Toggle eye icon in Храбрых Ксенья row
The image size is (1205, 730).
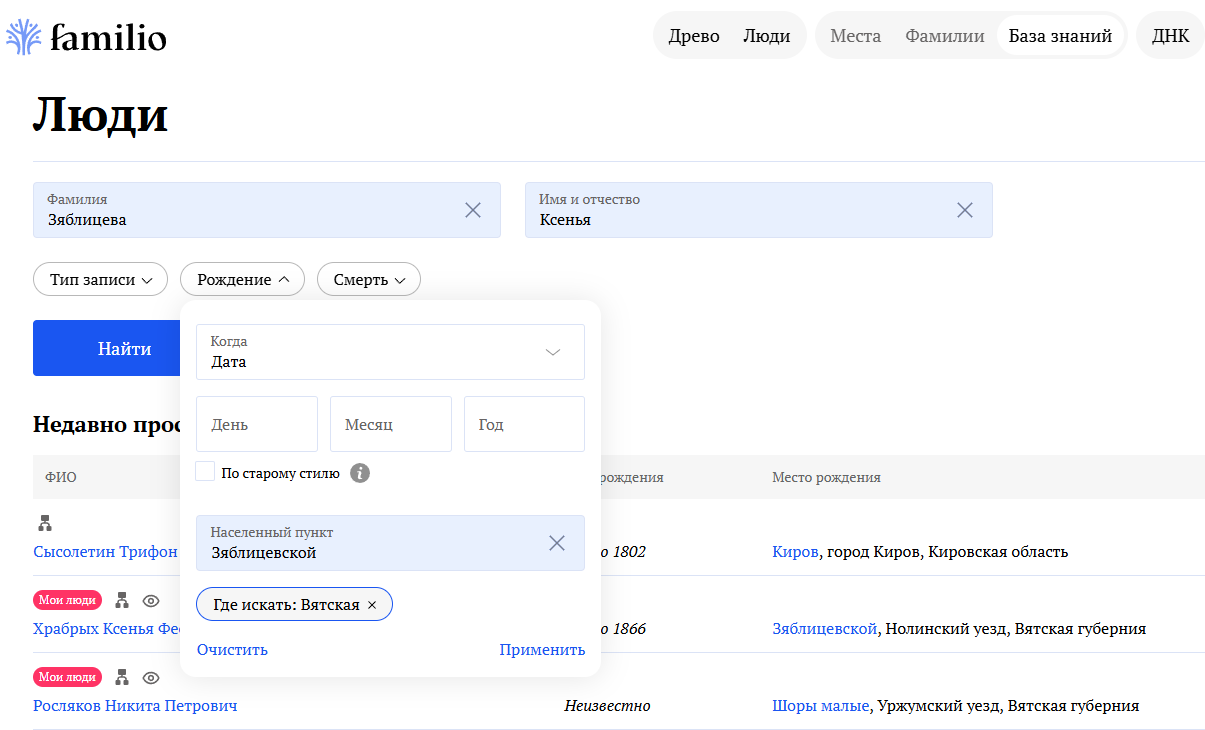pyautogui.click(x=151, y=601)
